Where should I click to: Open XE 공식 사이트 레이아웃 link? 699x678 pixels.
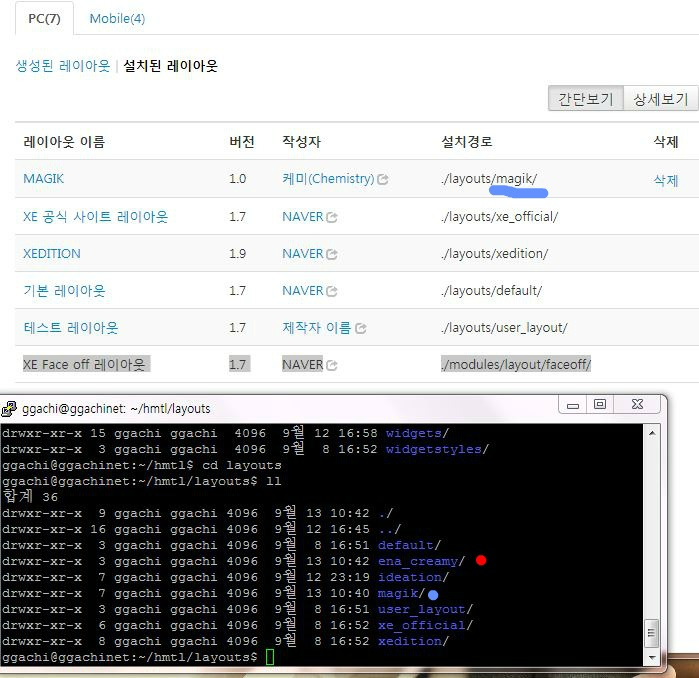click(x=95, y=217)
